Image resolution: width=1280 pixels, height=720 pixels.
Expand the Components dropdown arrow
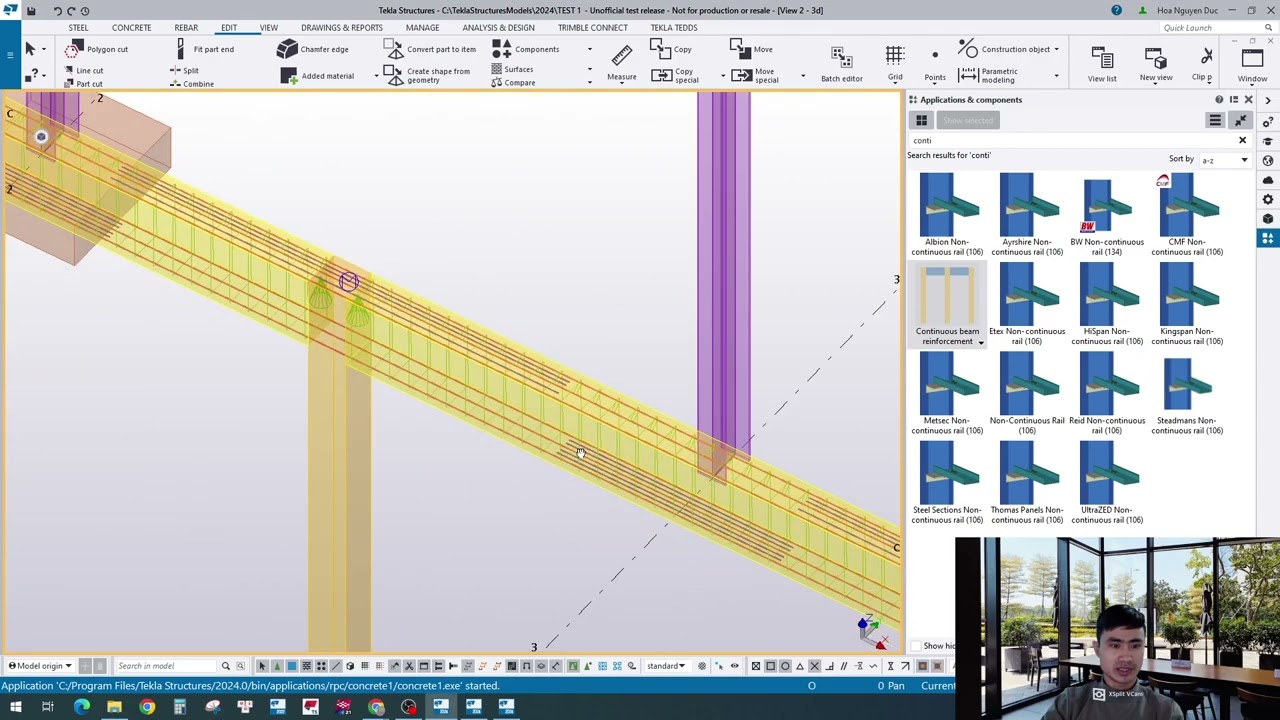(589, 49)
